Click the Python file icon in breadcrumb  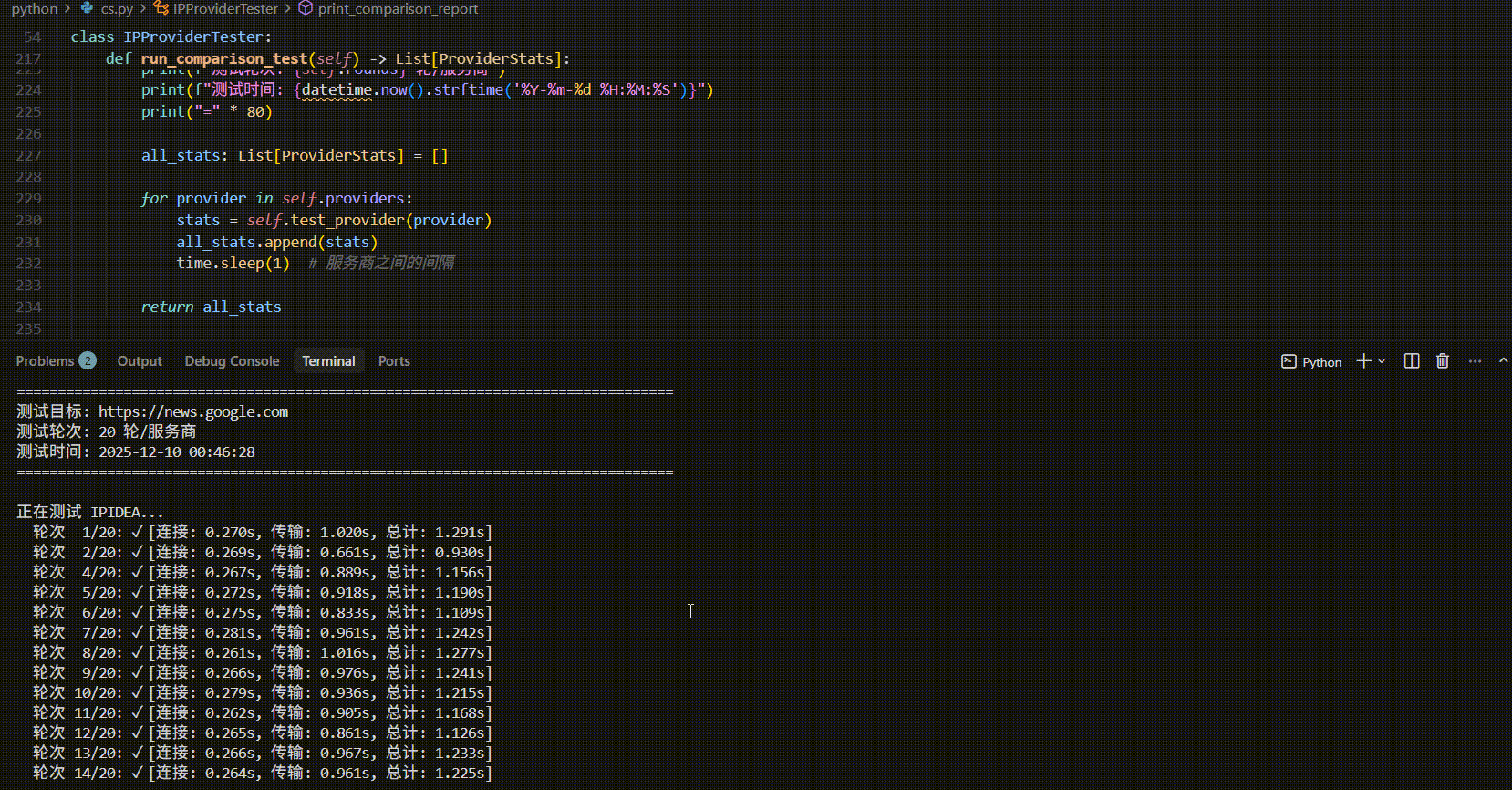(x=88, y=8)
